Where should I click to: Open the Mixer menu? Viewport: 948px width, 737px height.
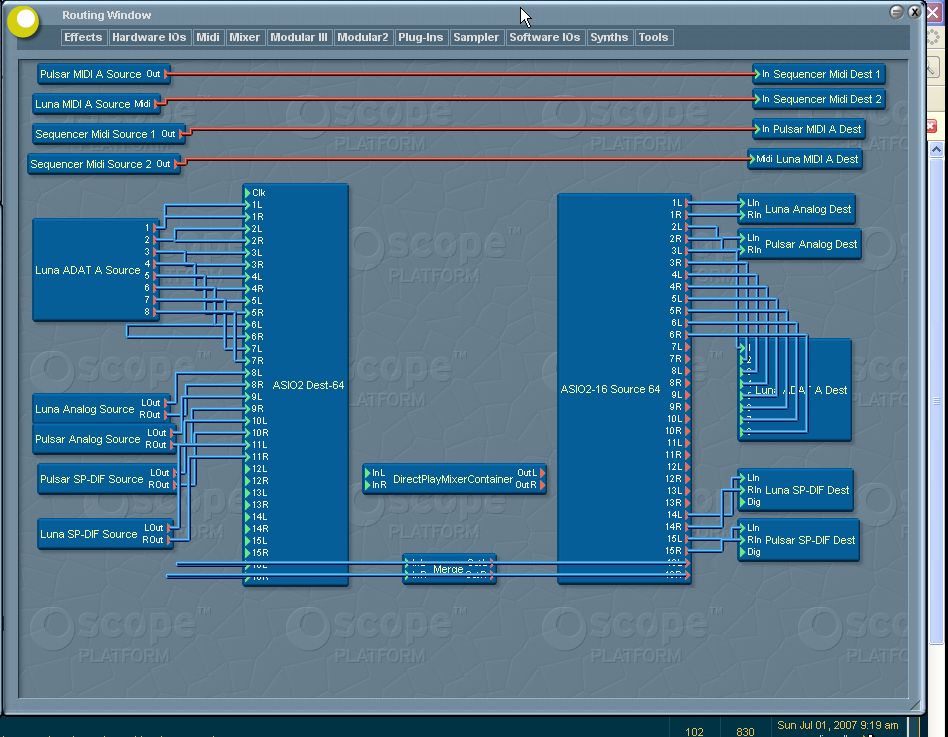[244, 37]
